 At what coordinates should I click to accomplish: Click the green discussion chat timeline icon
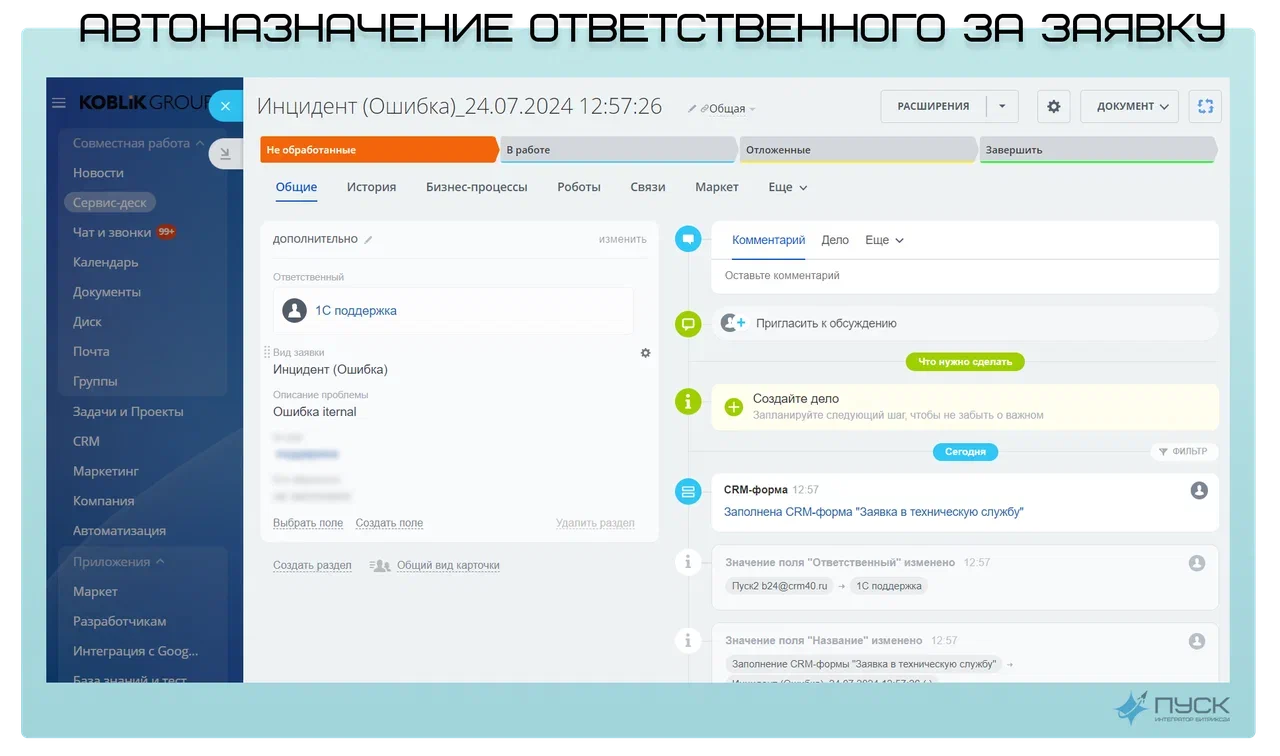688,324
